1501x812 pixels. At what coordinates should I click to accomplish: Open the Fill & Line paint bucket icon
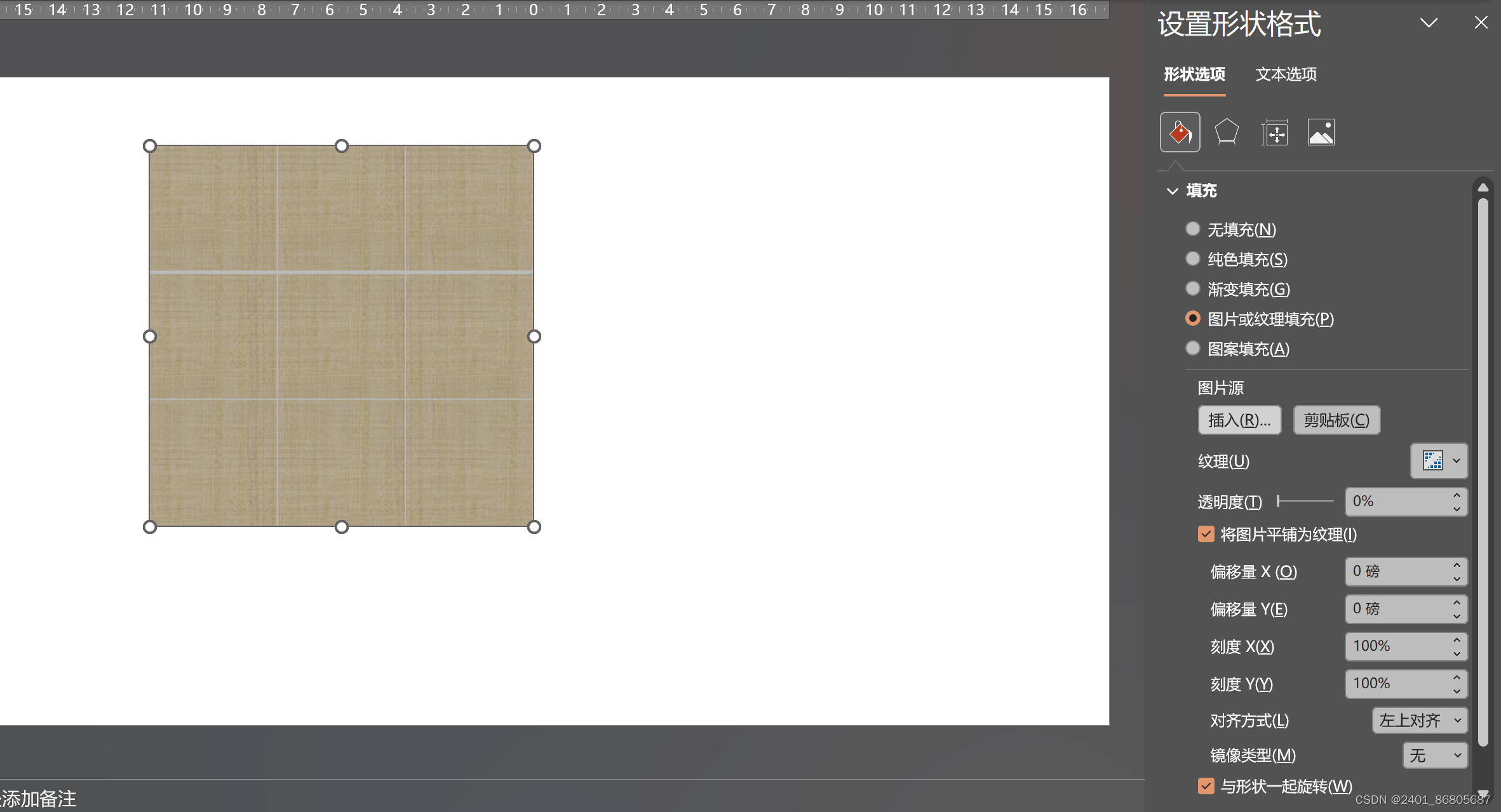pyautogui.click(x=1180, y=132)
